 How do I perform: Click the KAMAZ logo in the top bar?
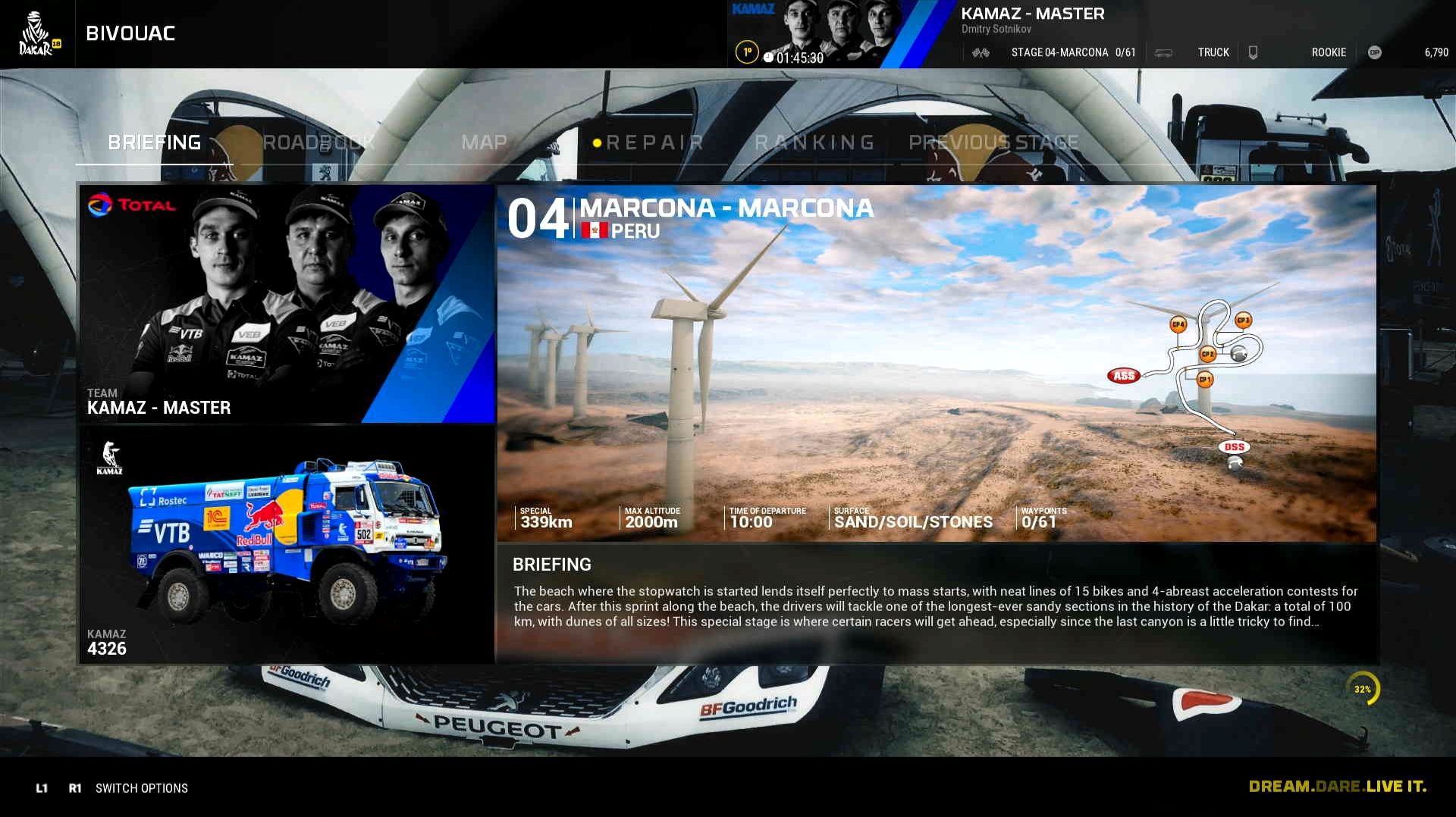coord(753,9)
